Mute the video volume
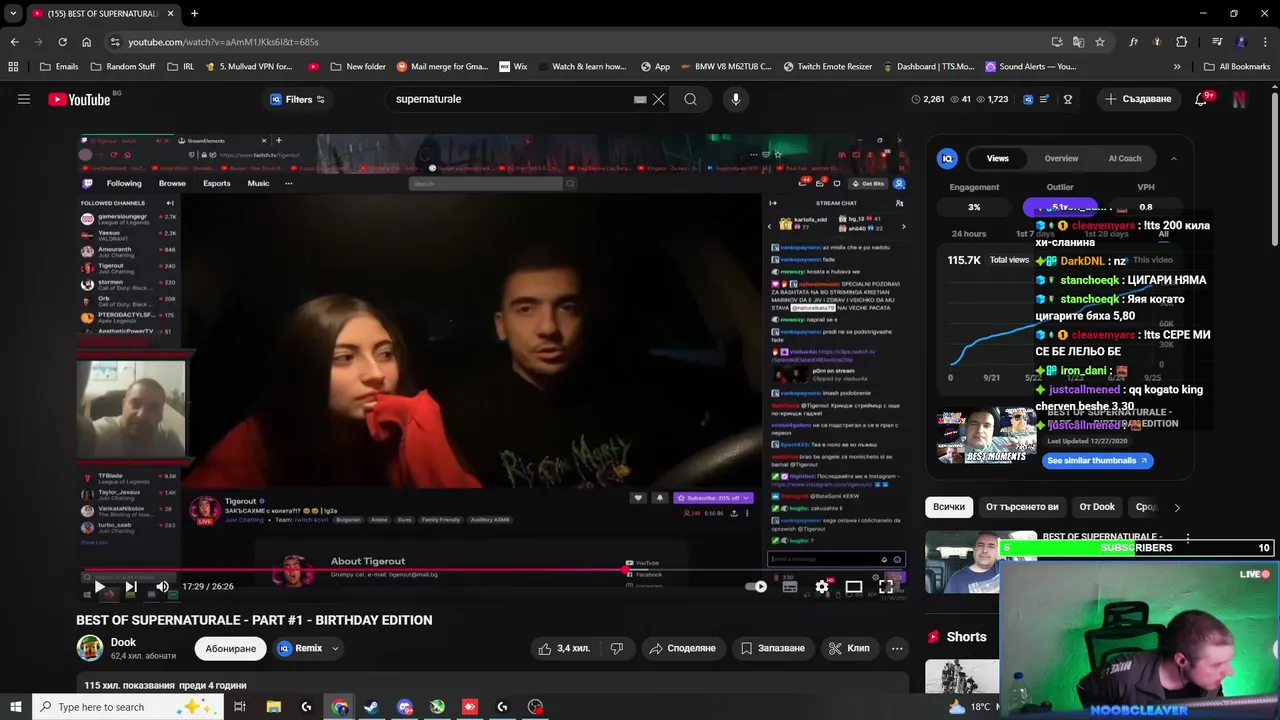The image size is (1280, 720). pyautogui.click(x=162, y=587)
